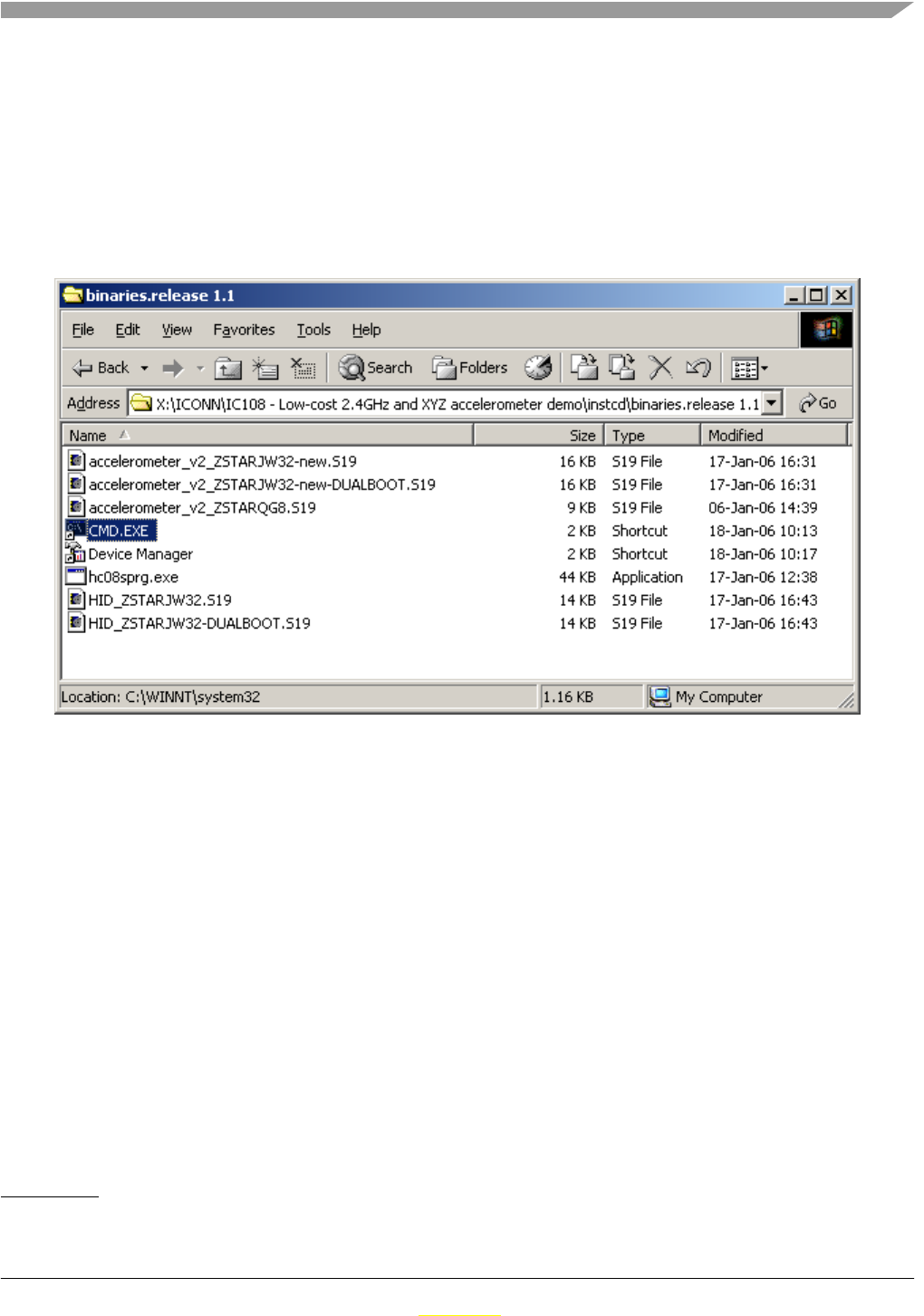Click the Delete X toolbar icon
Image resolution: width=924 pixels, height=1316 pixels.
coord(660,368)
